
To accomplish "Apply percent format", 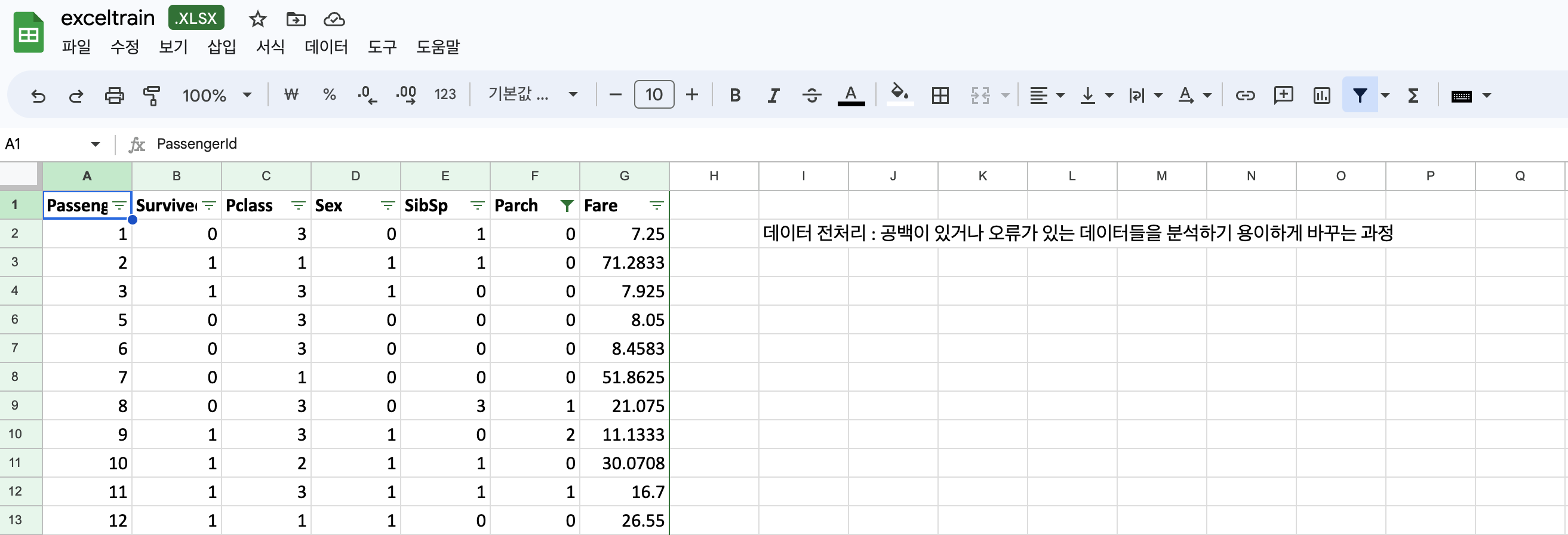I will coord(330,94).
